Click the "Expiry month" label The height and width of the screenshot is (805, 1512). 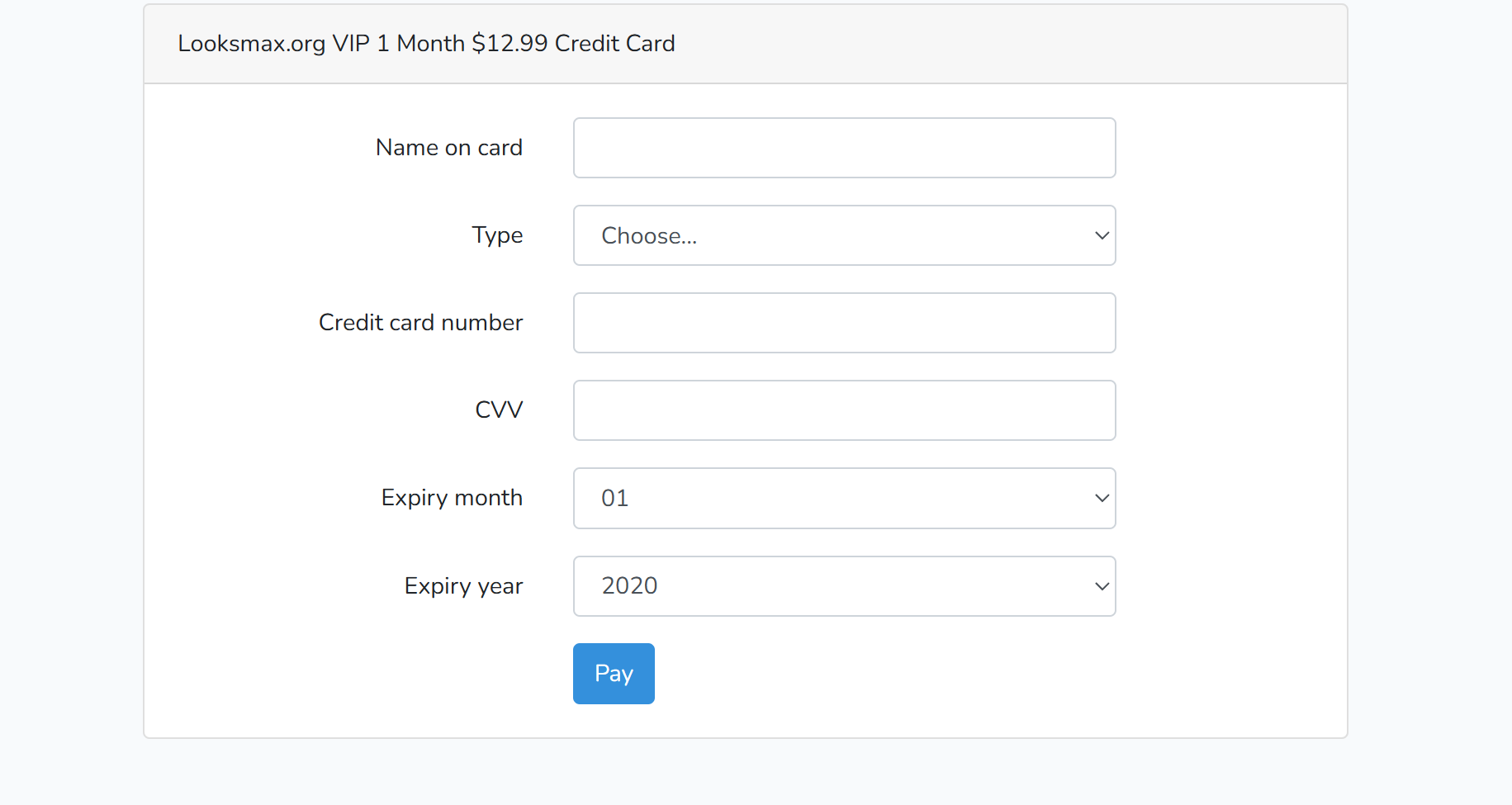click(x=452, y=498)
